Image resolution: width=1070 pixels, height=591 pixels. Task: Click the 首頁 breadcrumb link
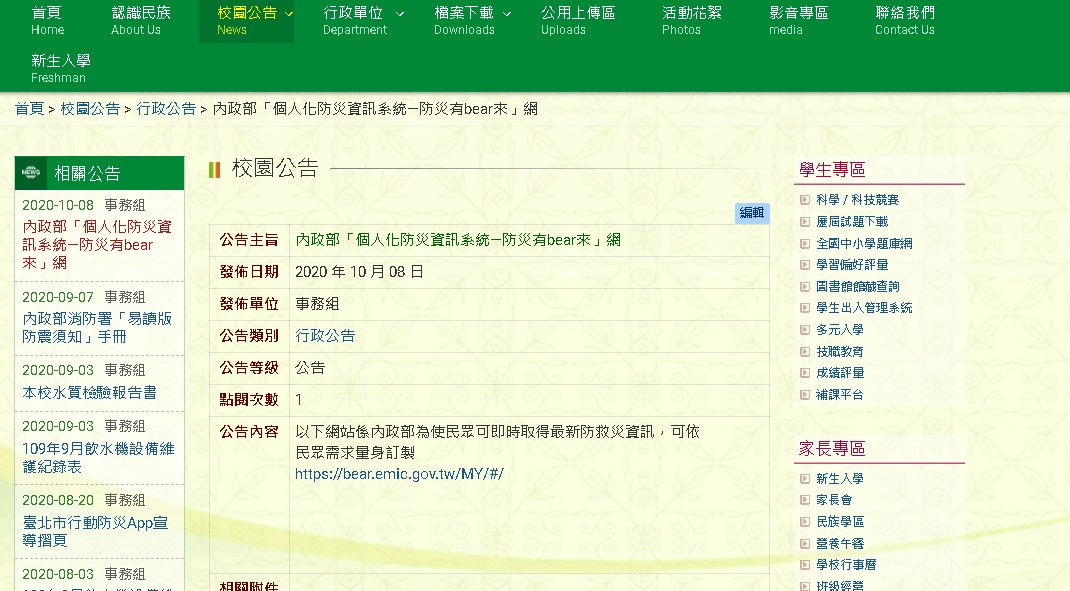tap(29, 109)
